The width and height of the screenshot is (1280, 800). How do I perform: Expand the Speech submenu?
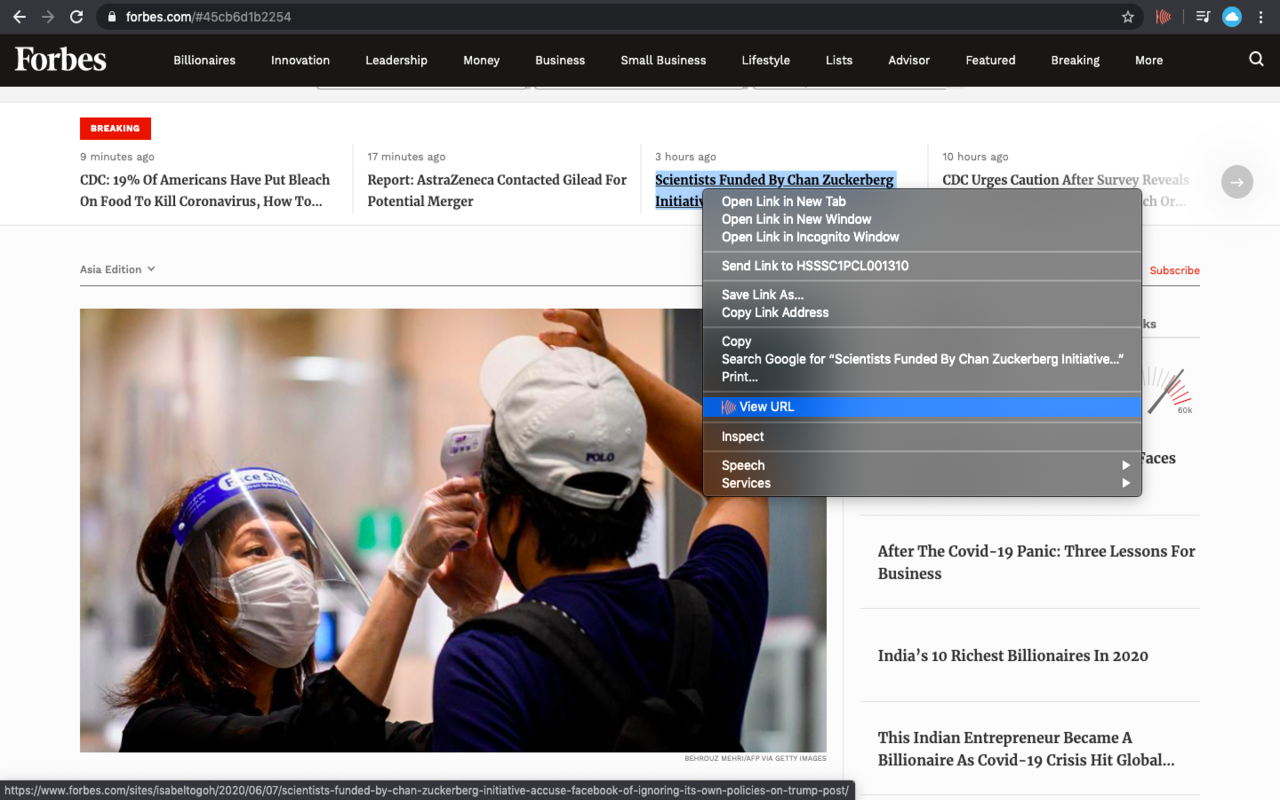[x=743, y=465]
